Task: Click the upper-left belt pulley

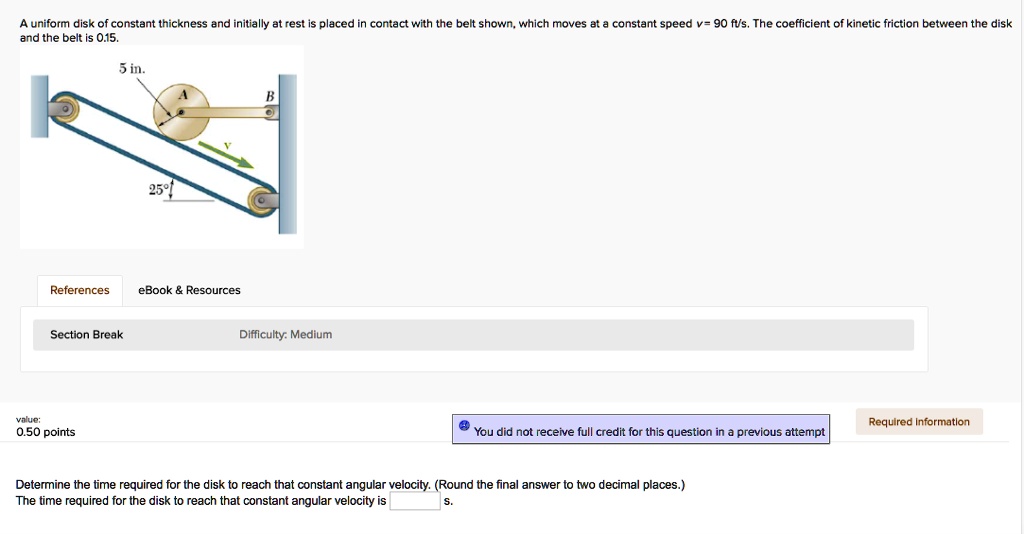Action: pos(65,108)
